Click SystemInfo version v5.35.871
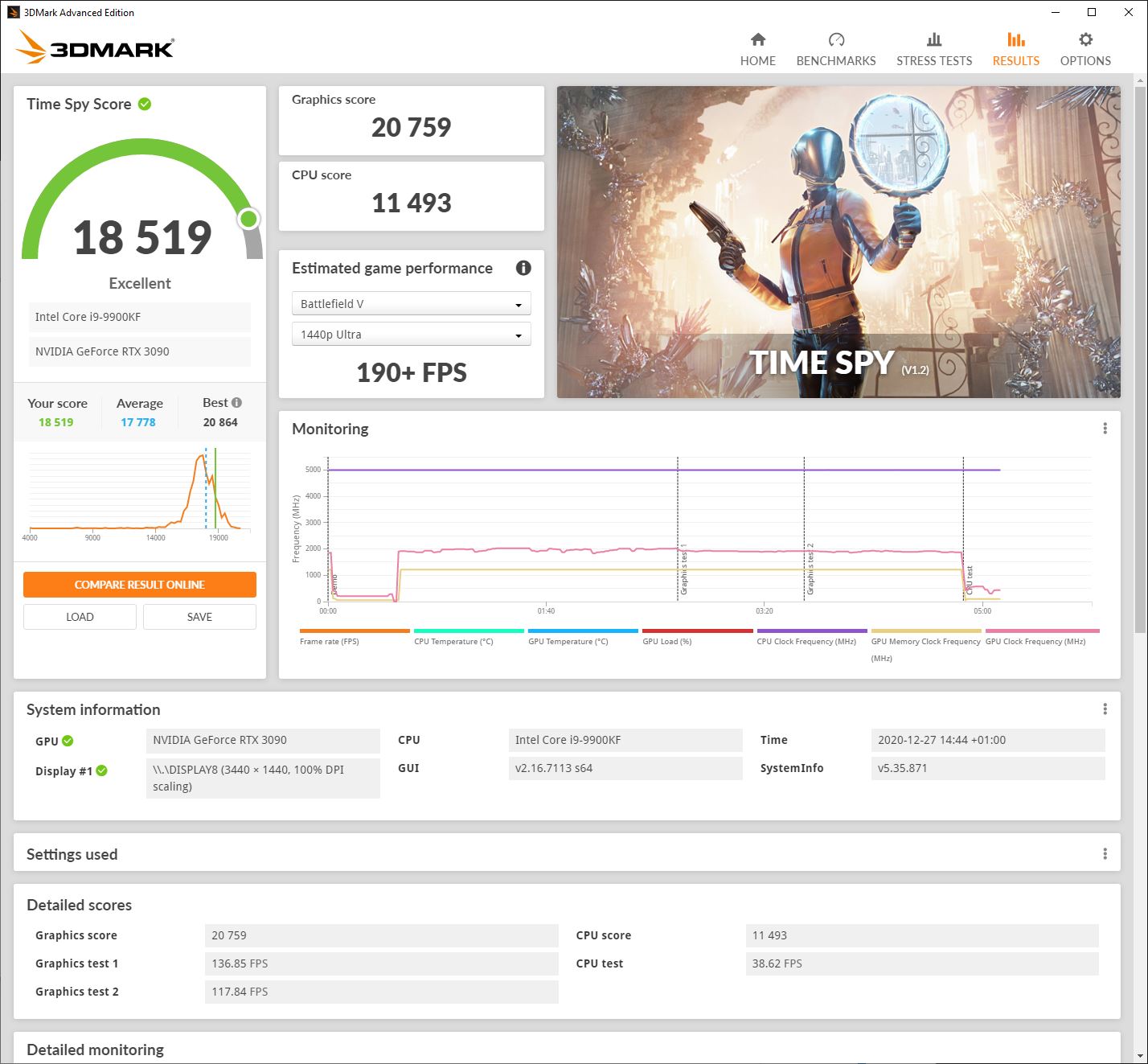The height and width of the screenshot is (1064, 1148). [x=988, y=768]
